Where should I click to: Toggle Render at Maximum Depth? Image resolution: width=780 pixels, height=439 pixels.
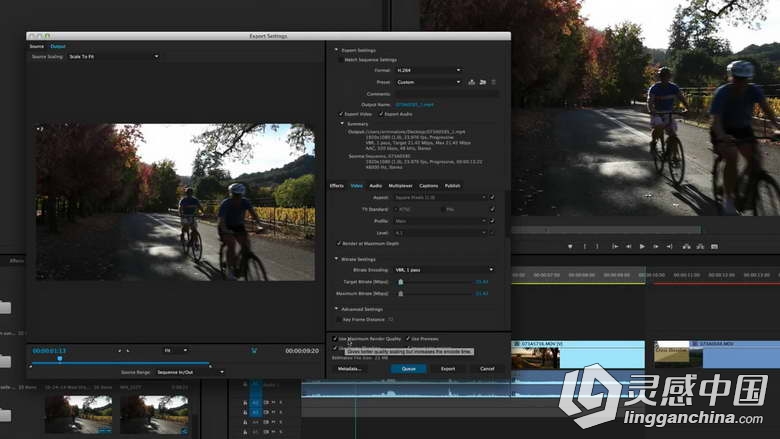(339, 244)
